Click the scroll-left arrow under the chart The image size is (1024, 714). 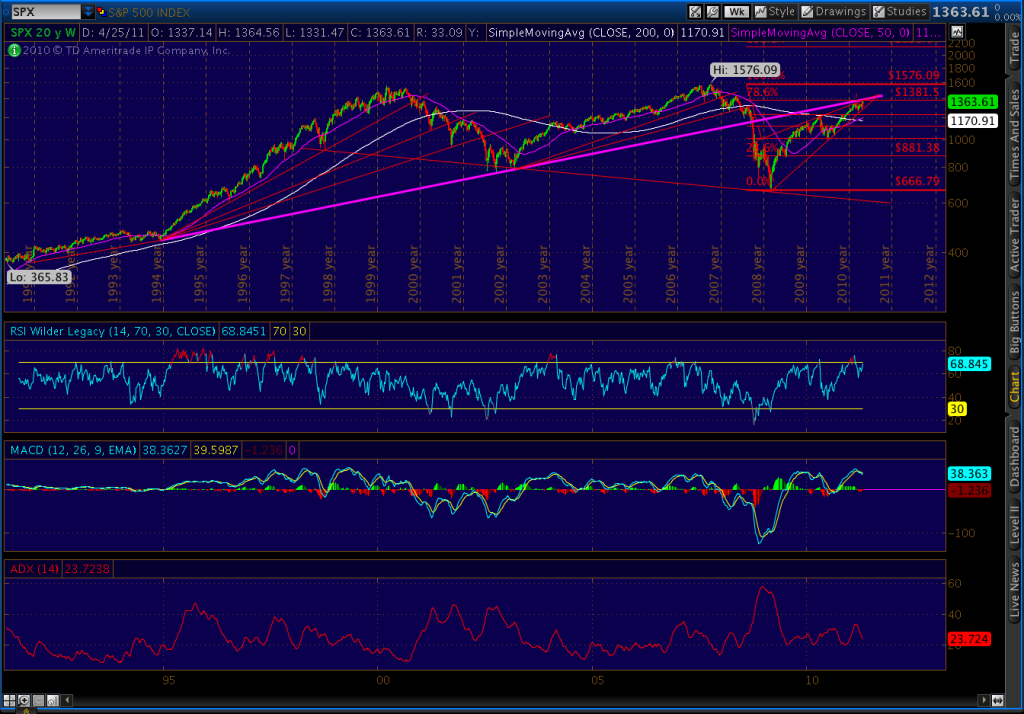[x=67, y=700]
